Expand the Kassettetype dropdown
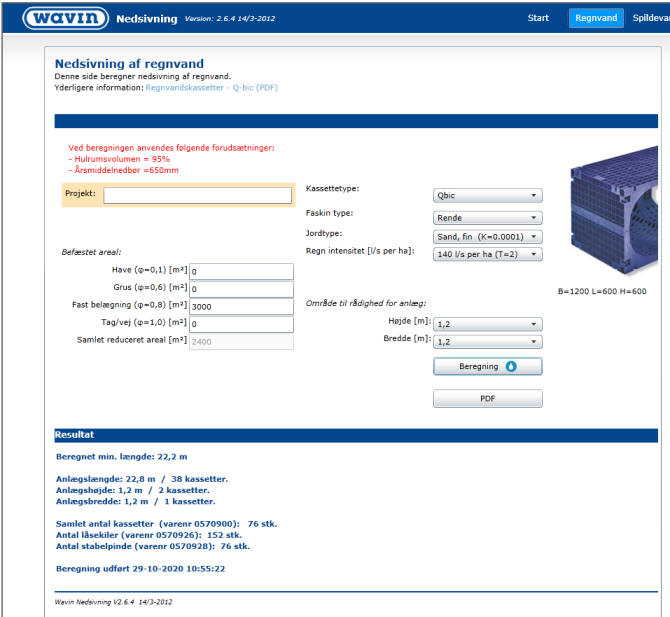 point(487,196)
